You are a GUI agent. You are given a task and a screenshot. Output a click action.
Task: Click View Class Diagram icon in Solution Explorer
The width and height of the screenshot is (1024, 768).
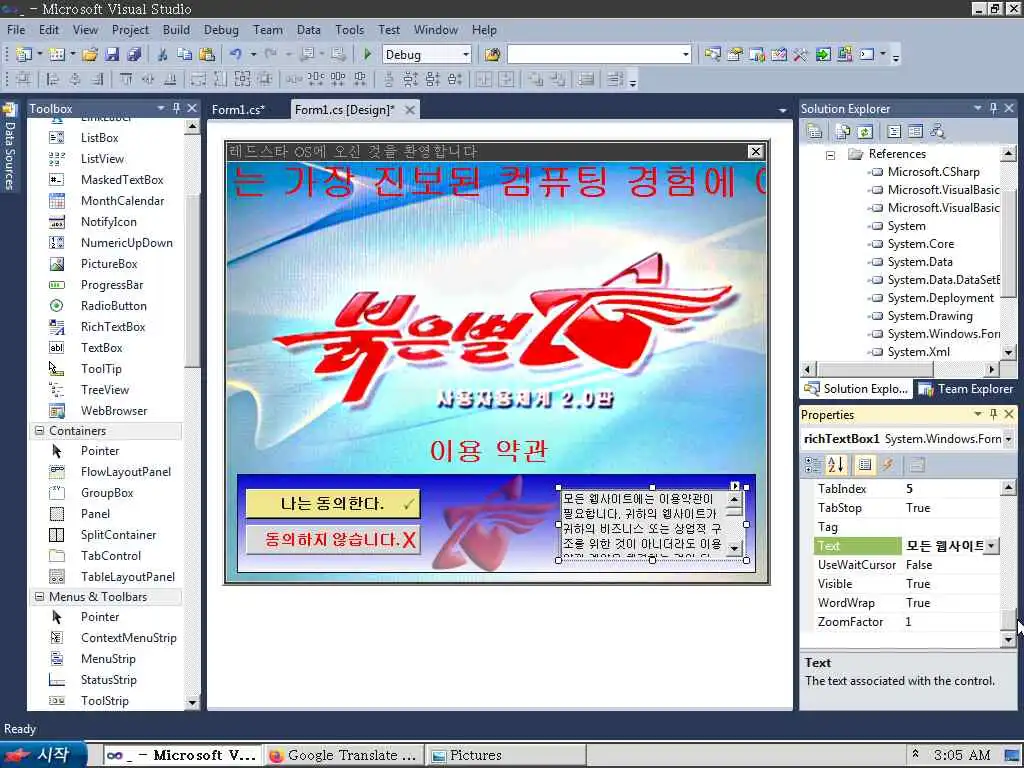[938, 131]
